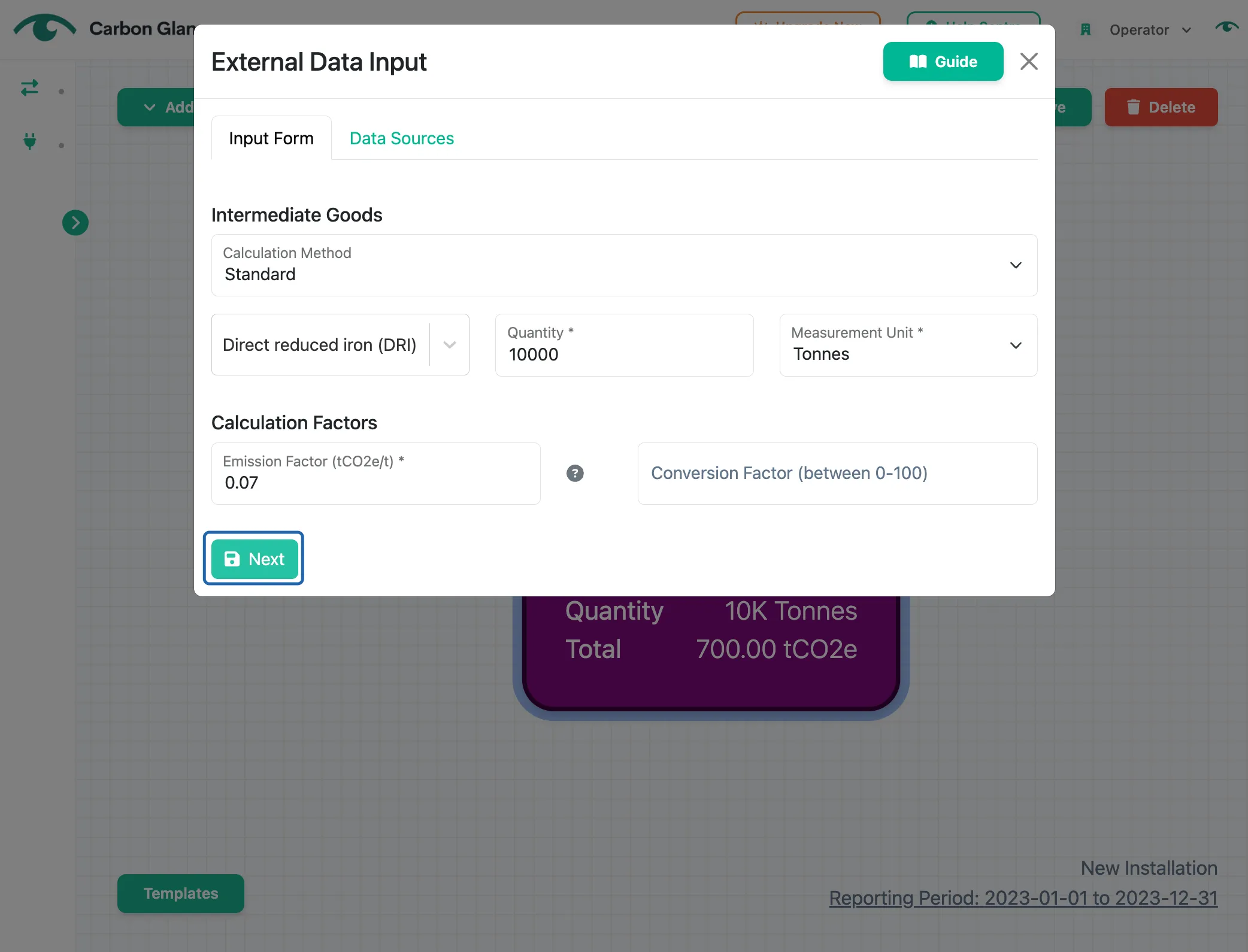This screenshot has height=952, width=1248.
Task: Click the building icon beside Operator
Action: [1085, 29]
